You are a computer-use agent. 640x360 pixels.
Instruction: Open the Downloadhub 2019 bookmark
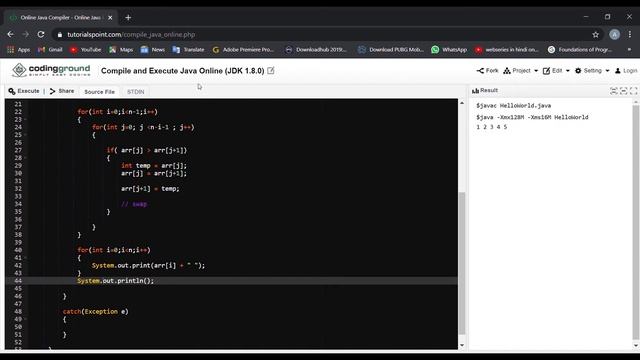316,50
